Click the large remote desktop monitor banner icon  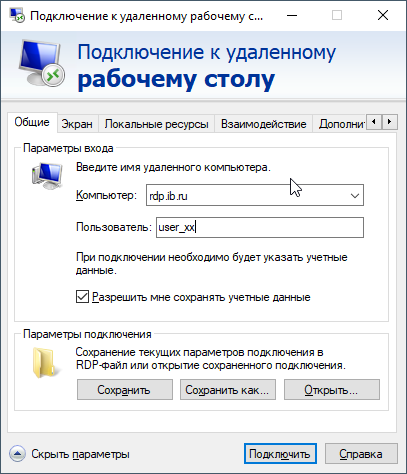point(41,63)
